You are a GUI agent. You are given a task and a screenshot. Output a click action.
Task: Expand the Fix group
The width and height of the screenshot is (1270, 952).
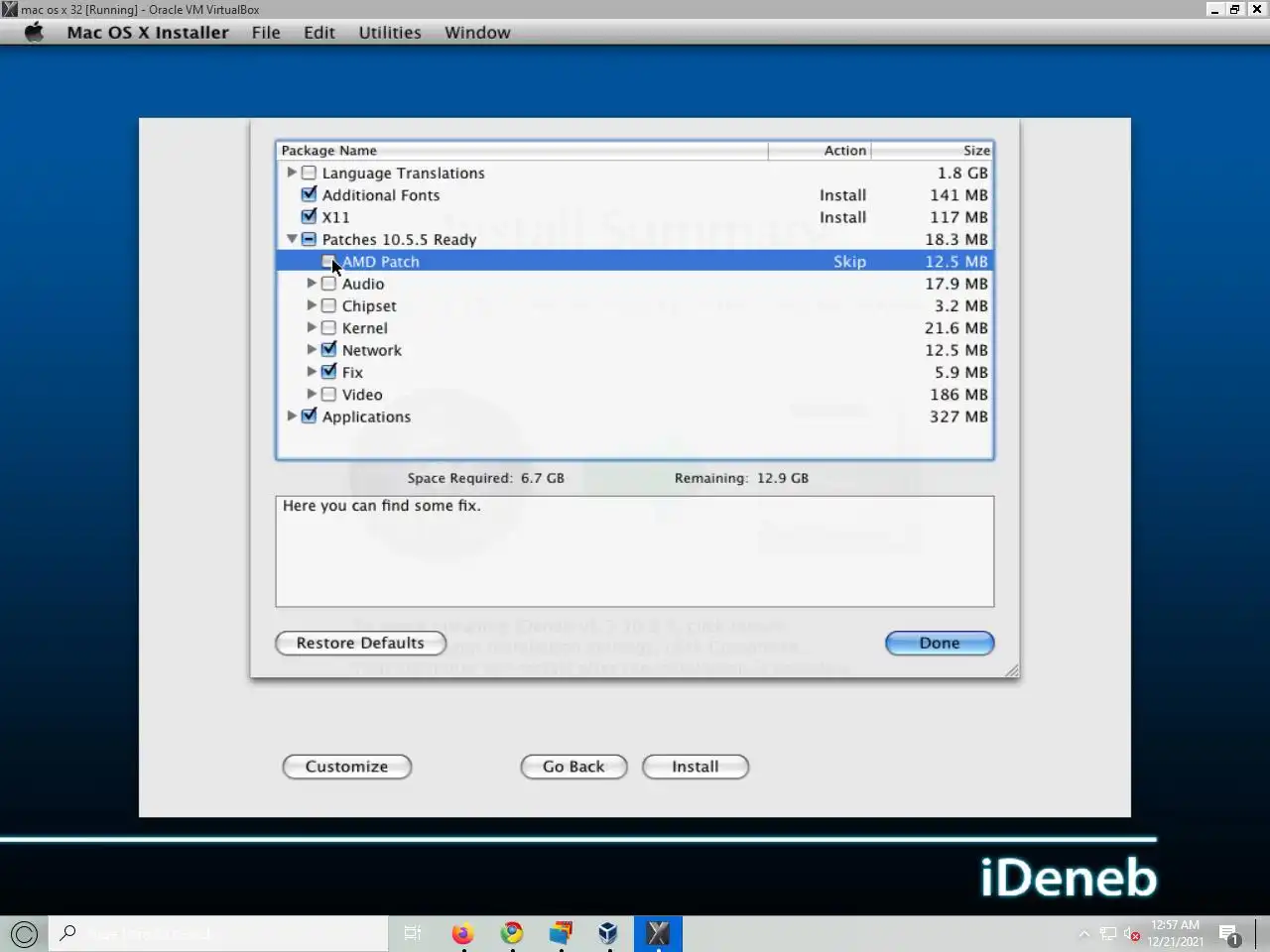coord(312,372)
